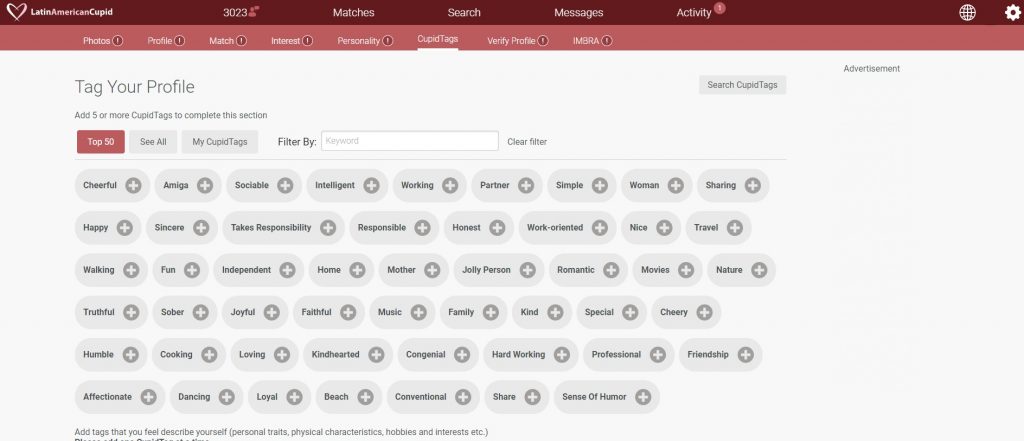Select the Affectionate tag label
The image size is (1024, 441).
click(x=107, y=397)
